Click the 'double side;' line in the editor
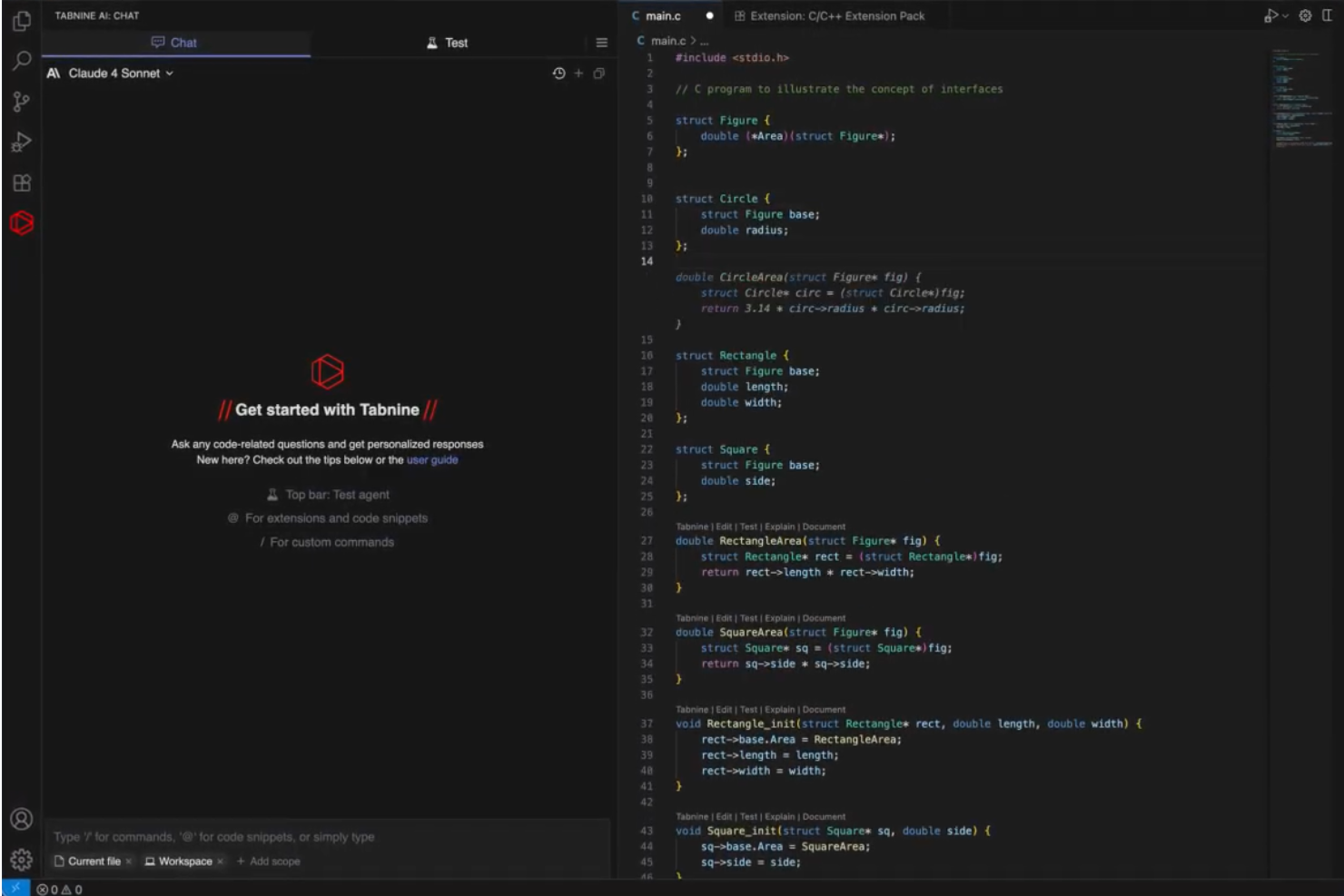Viewport: 1344px width, 896px height. [737, 481]
